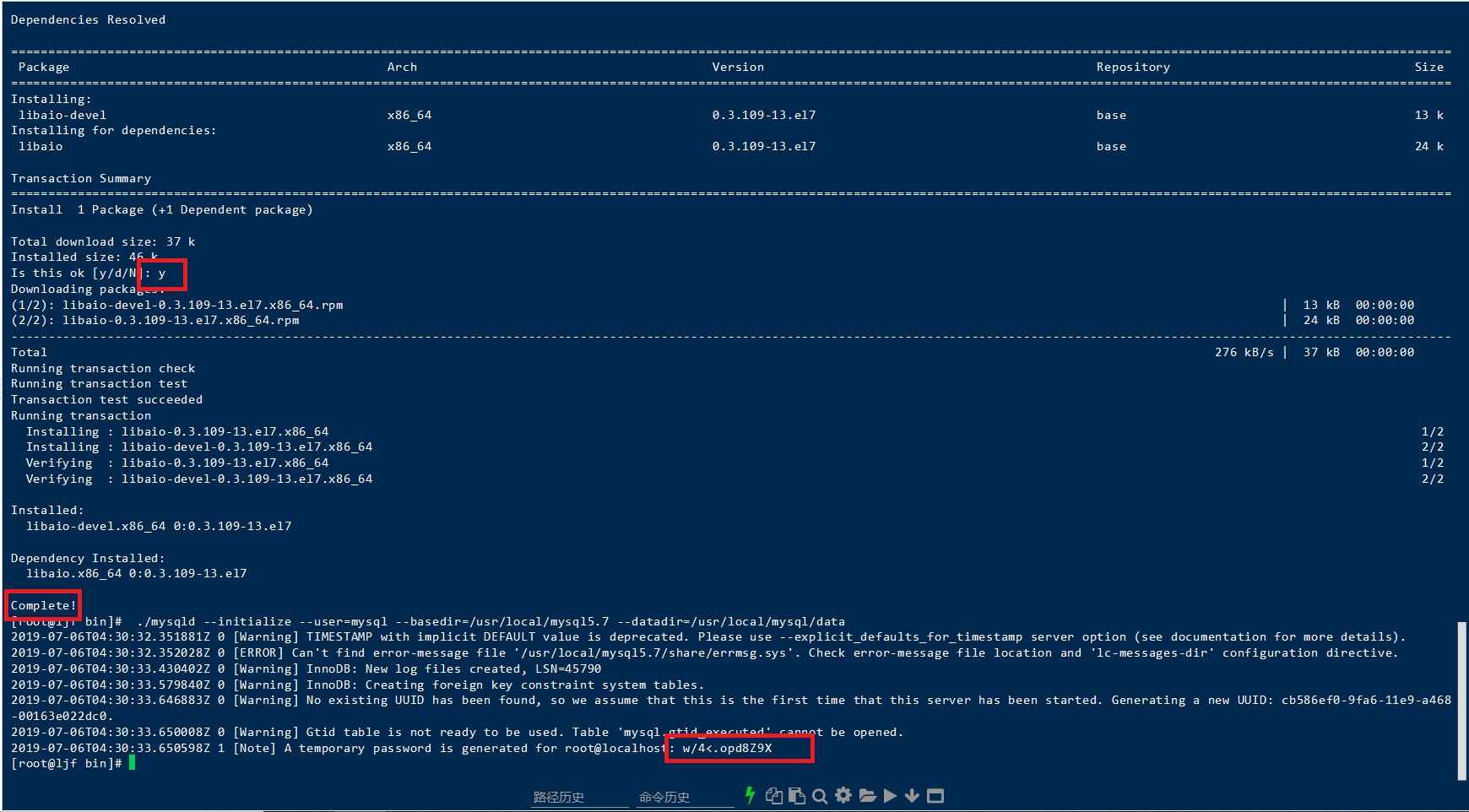Viewport: 1469px width, 812px height.
Task: Click 'InnoDB: New log files created' log line
Action: (x=306, y=669)
